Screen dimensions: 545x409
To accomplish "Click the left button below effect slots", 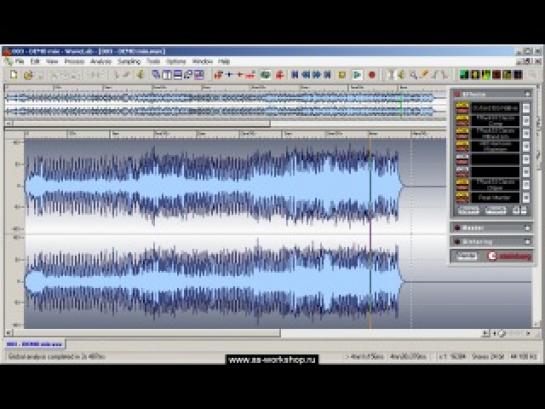I will click(468, 210).
